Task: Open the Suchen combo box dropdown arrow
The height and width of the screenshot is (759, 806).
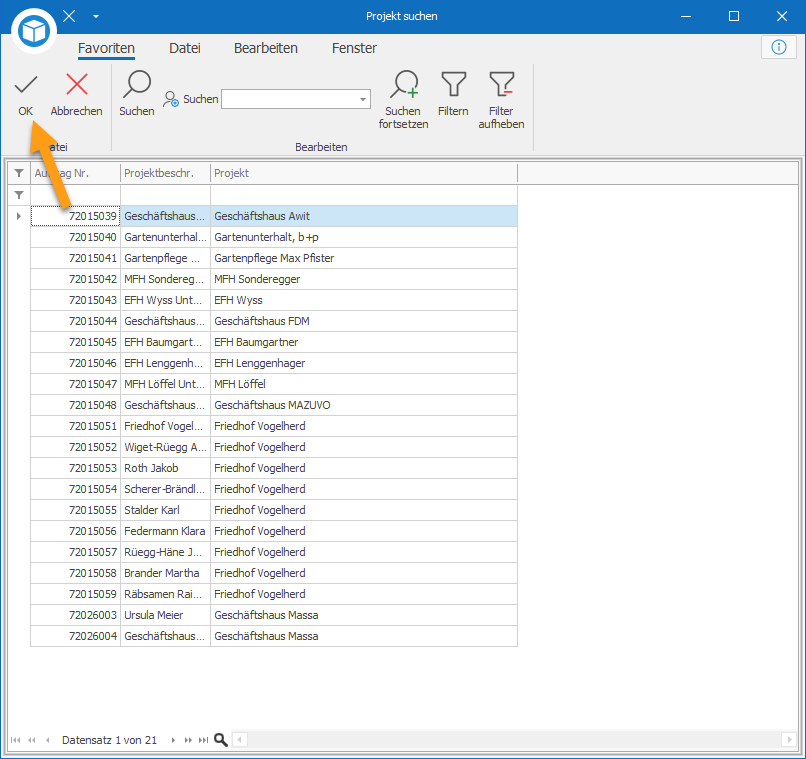Action: (362, 99)
